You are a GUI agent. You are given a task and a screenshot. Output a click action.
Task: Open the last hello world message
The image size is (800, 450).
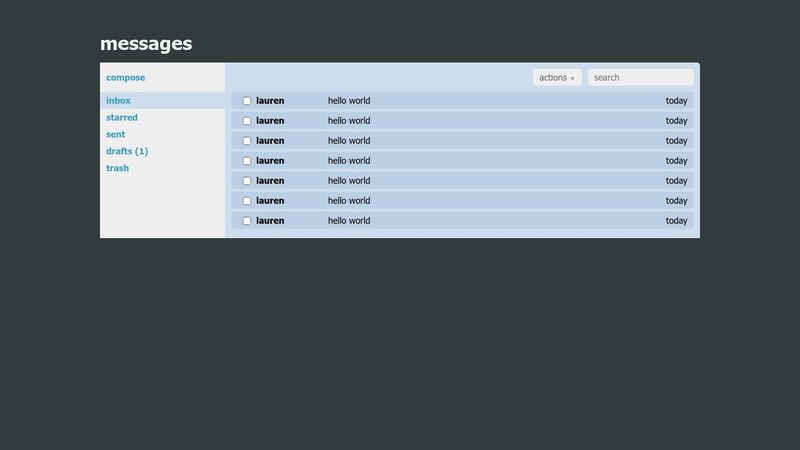[349, 221]
